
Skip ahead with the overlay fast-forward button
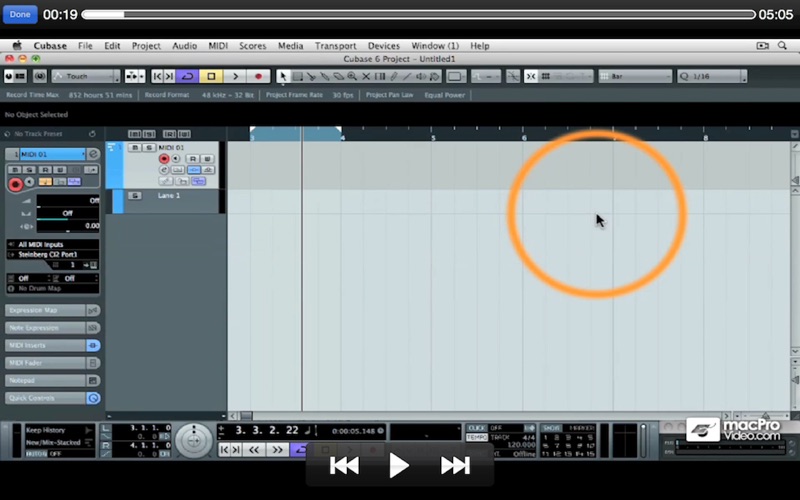click(455, 465)
